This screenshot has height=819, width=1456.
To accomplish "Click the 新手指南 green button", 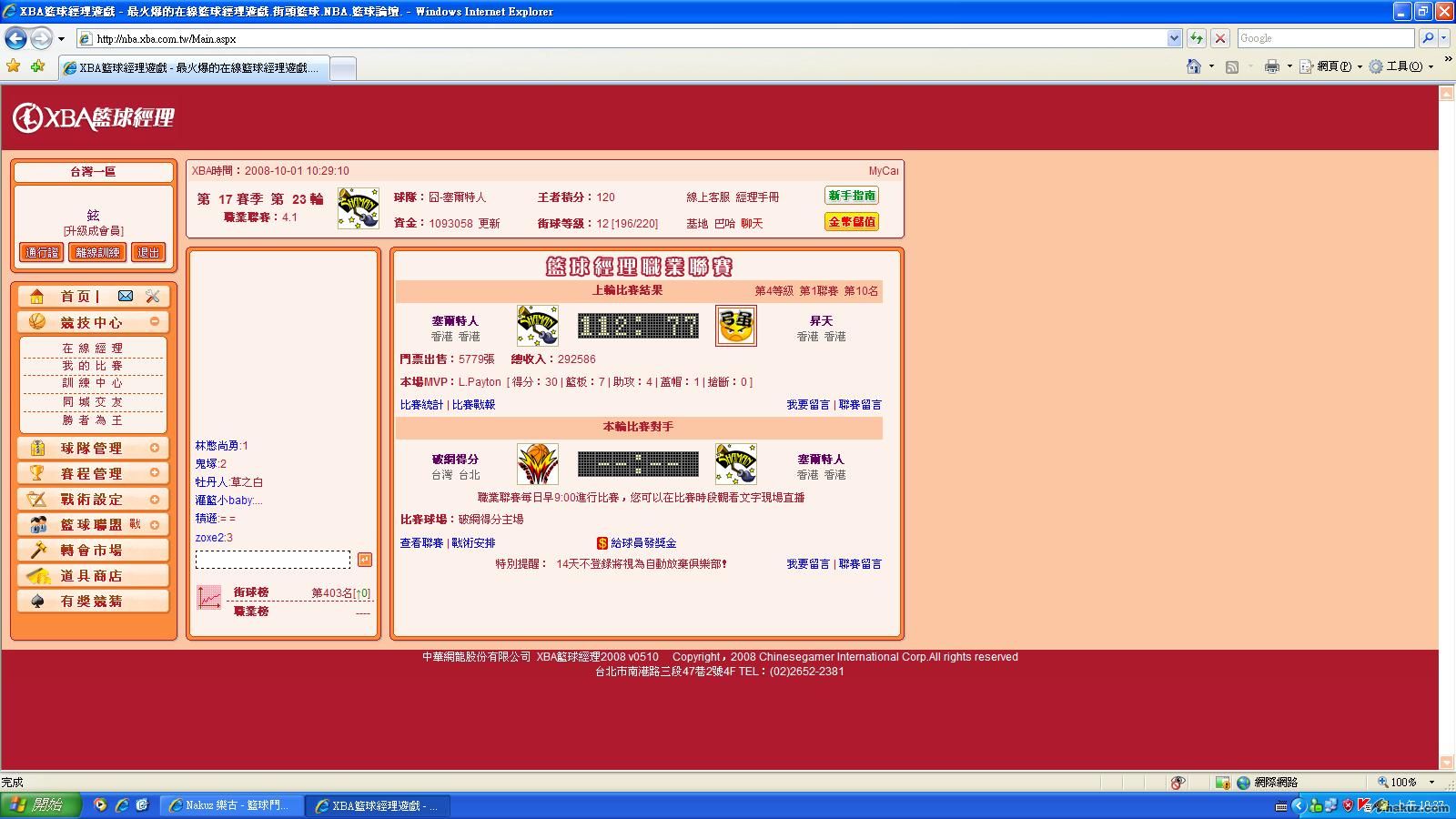I will pyautogui.click(x=852, y=196).
